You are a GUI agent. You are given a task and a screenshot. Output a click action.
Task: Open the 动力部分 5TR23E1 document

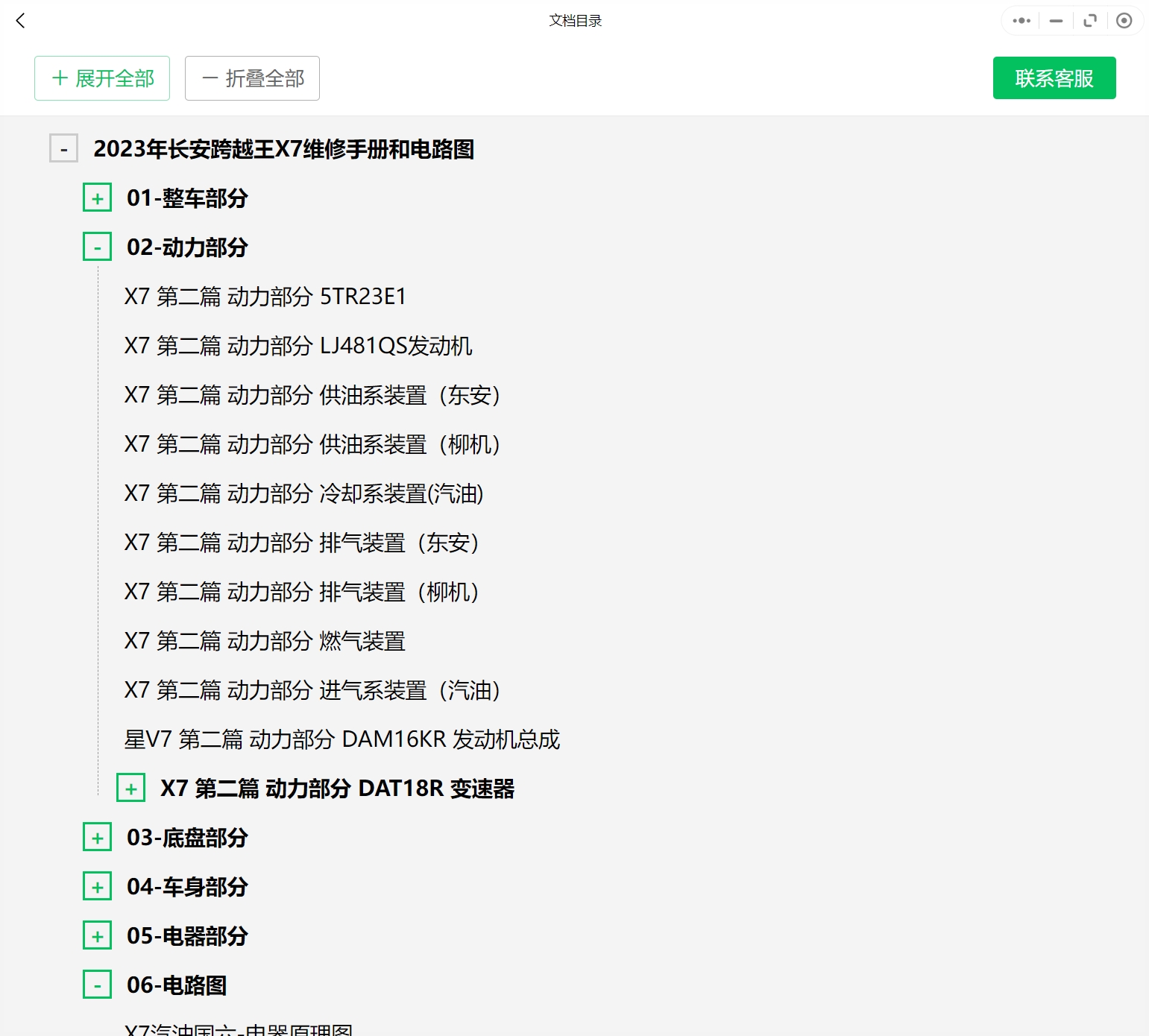265,297
